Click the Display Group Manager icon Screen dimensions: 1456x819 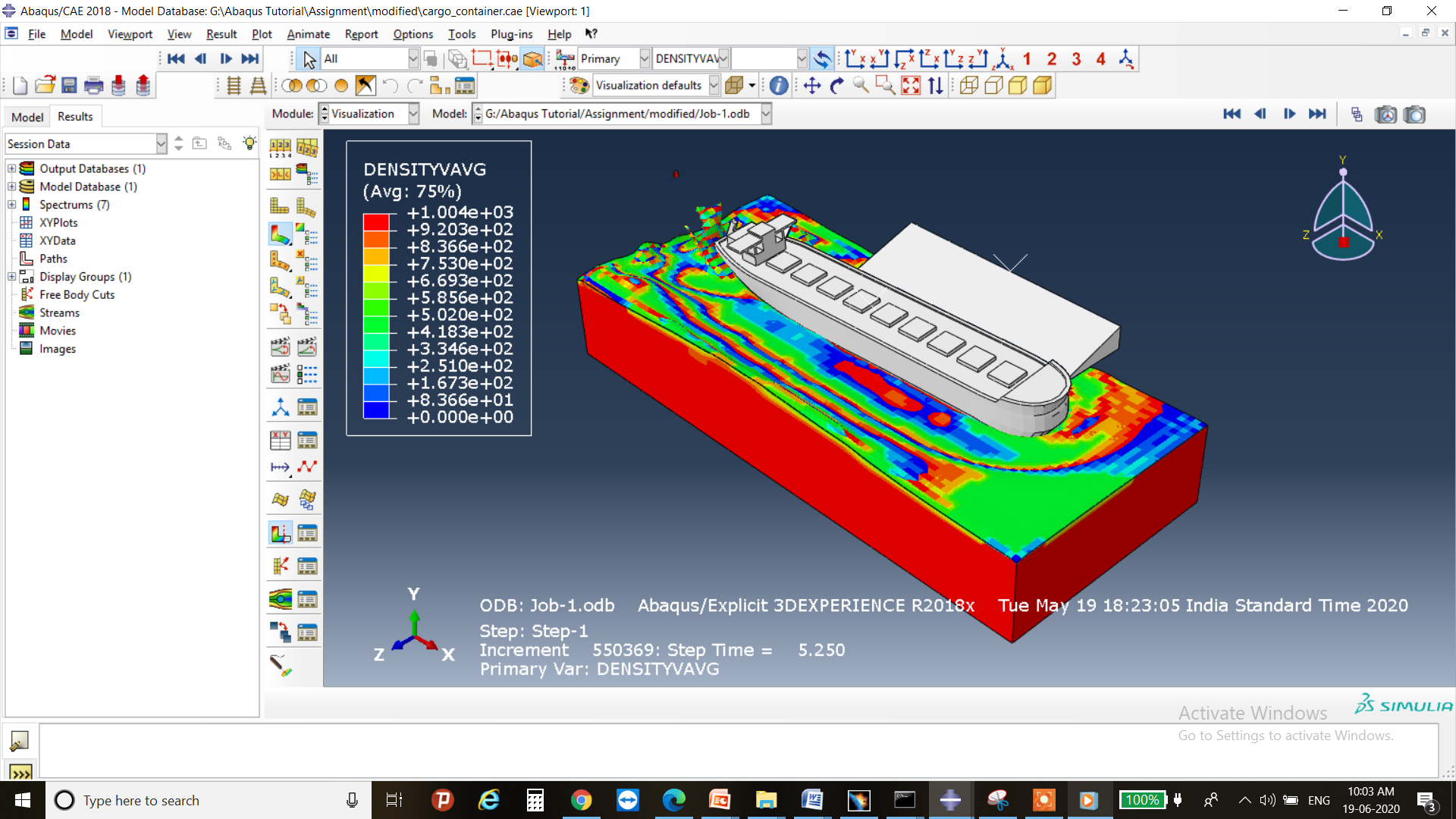[x=464, y=86]
